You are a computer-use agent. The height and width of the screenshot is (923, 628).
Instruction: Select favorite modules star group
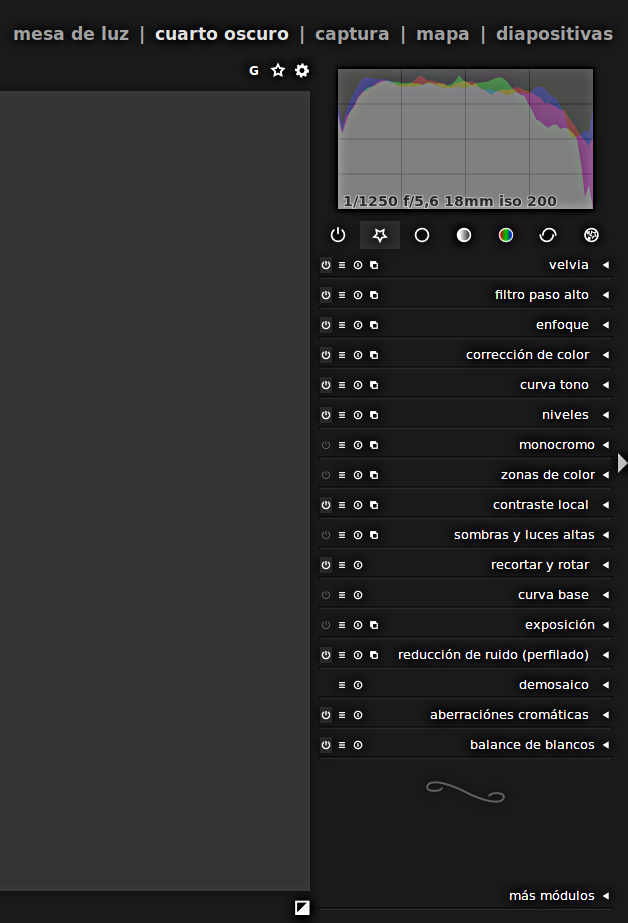click(x=380, y=235)
